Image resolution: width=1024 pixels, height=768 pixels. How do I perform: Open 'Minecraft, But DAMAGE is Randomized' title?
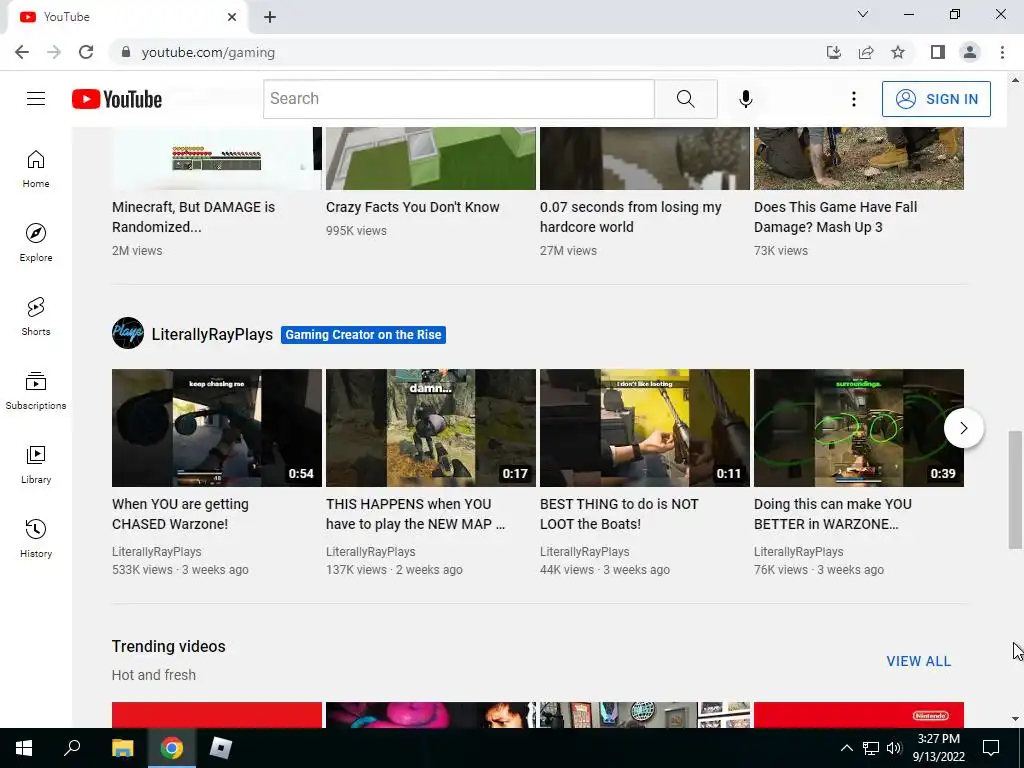[193, 217]
